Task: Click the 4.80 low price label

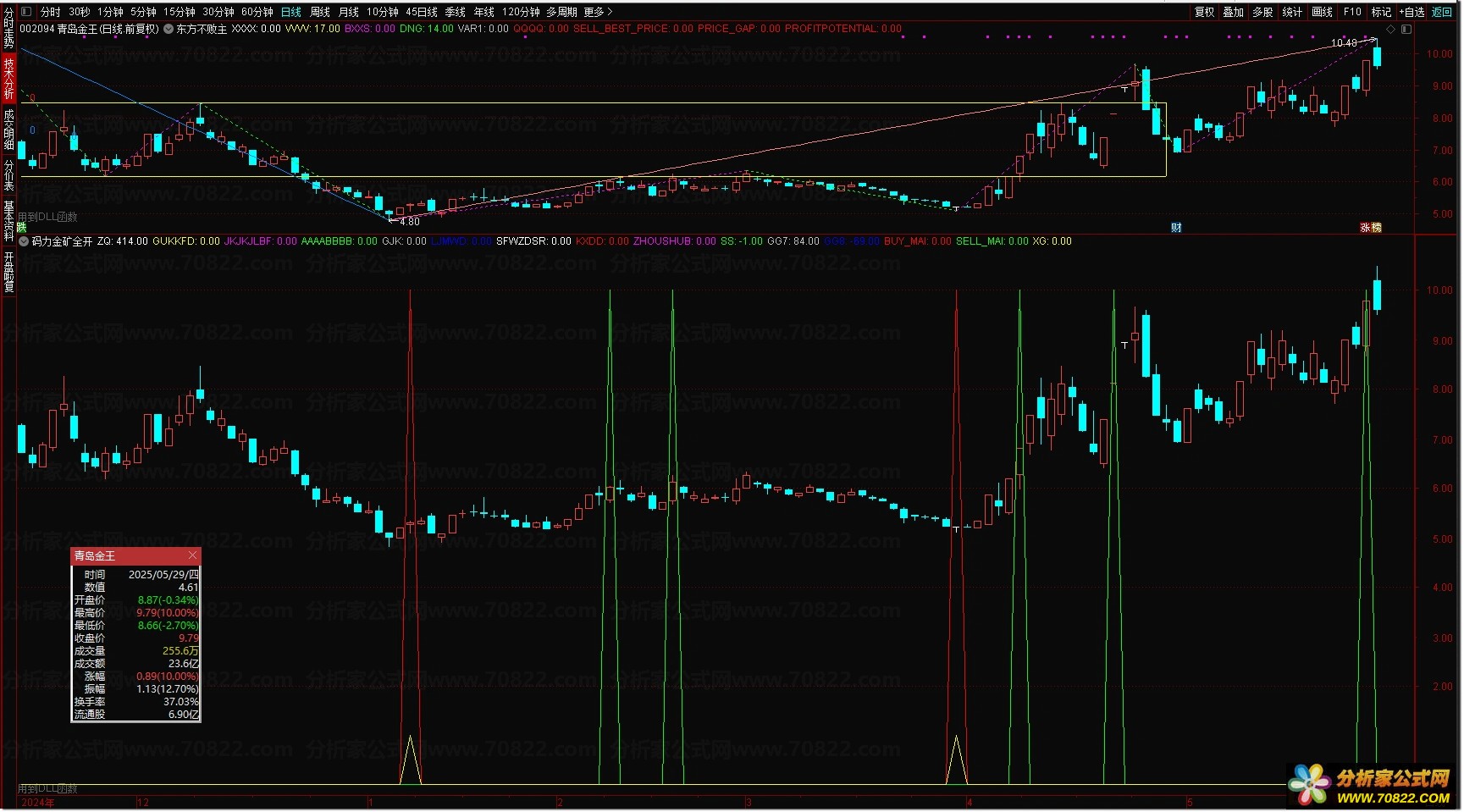Action: point(410,222)
